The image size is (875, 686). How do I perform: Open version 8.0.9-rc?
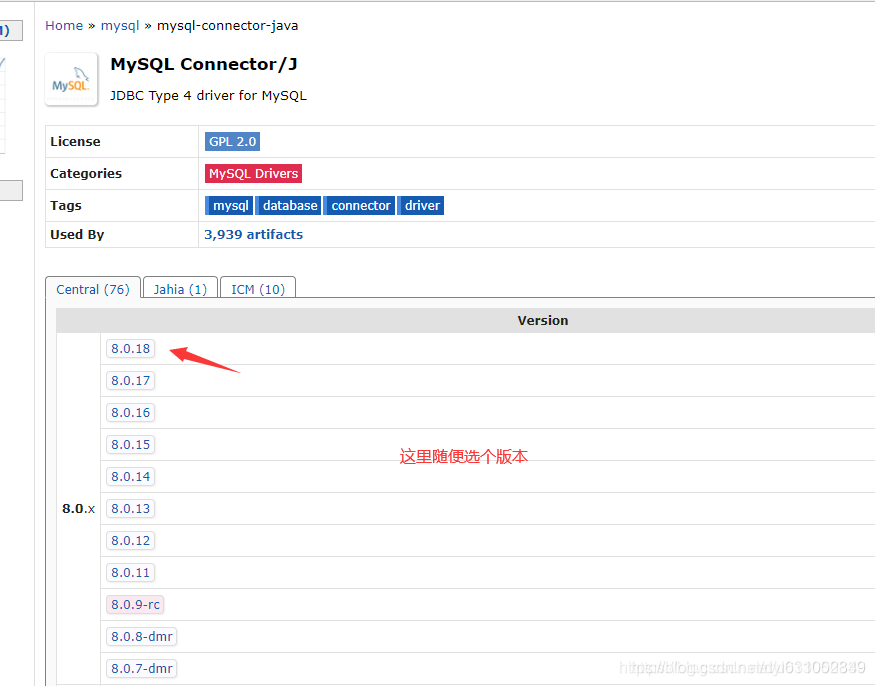(135, 605)
